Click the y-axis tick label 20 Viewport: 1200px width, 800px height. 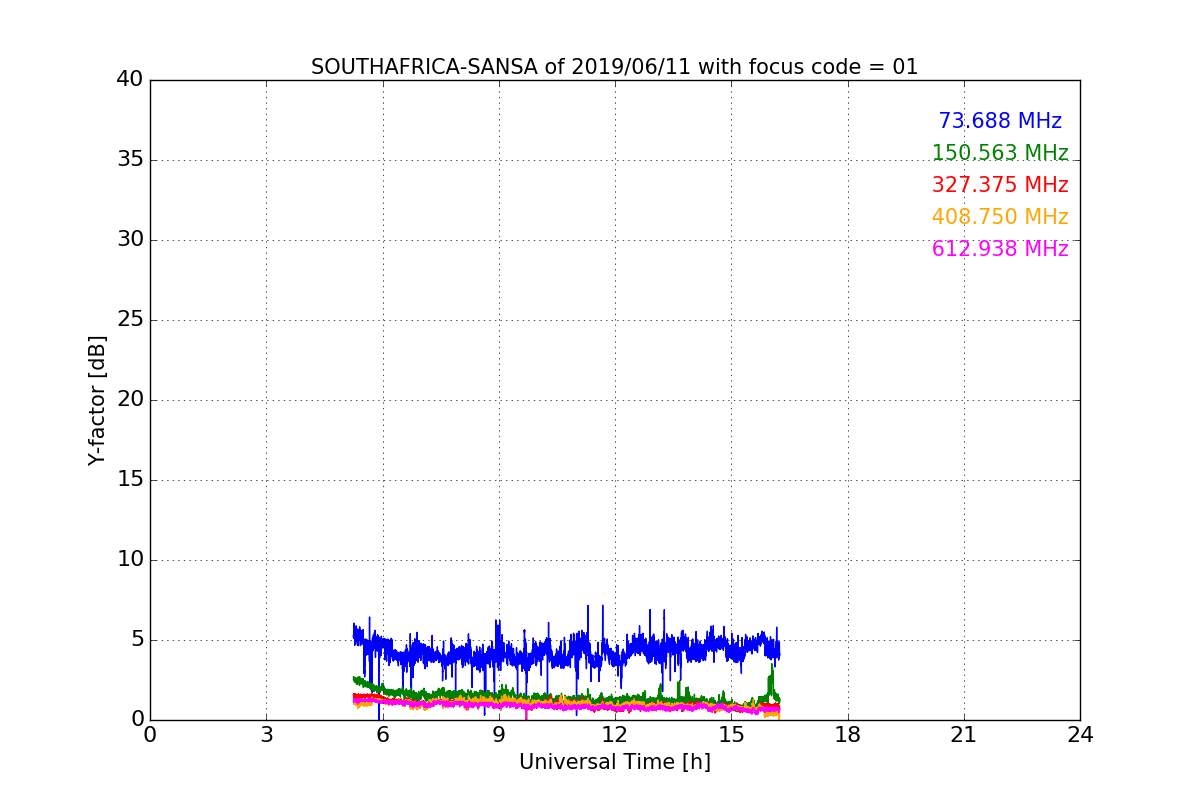tap(130, 400)
